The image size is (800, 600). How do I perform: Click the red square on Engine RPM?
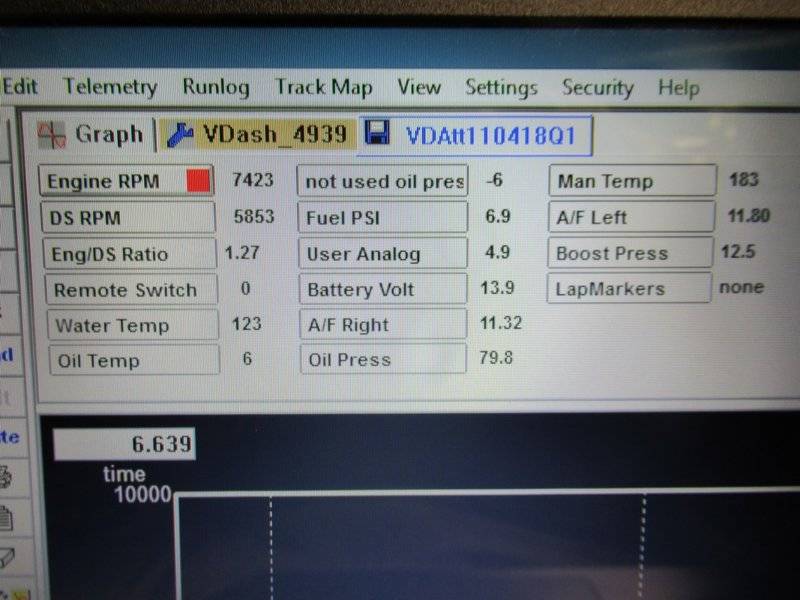pos(199,181)
